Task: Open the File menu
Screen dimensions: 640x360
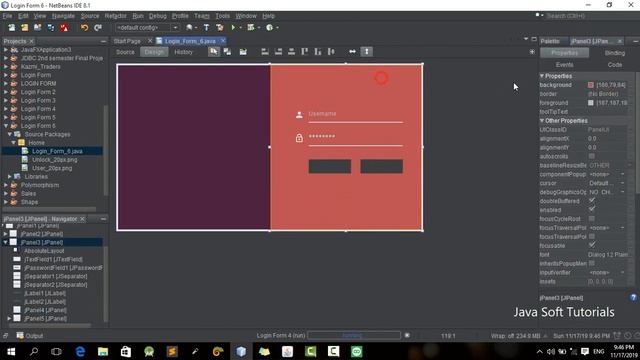Action: tap(7, 16)
